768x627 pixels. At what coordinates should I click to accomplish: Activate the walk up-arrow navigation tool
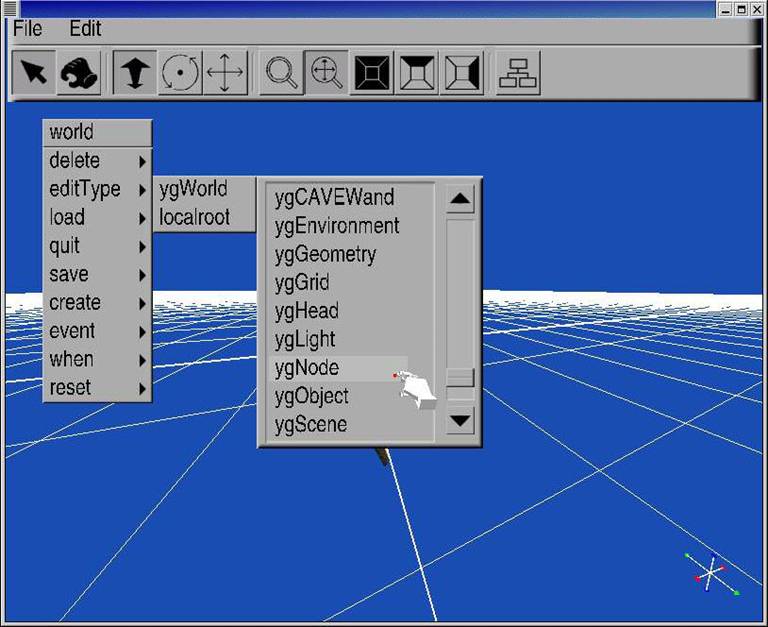tap(135, 72)
